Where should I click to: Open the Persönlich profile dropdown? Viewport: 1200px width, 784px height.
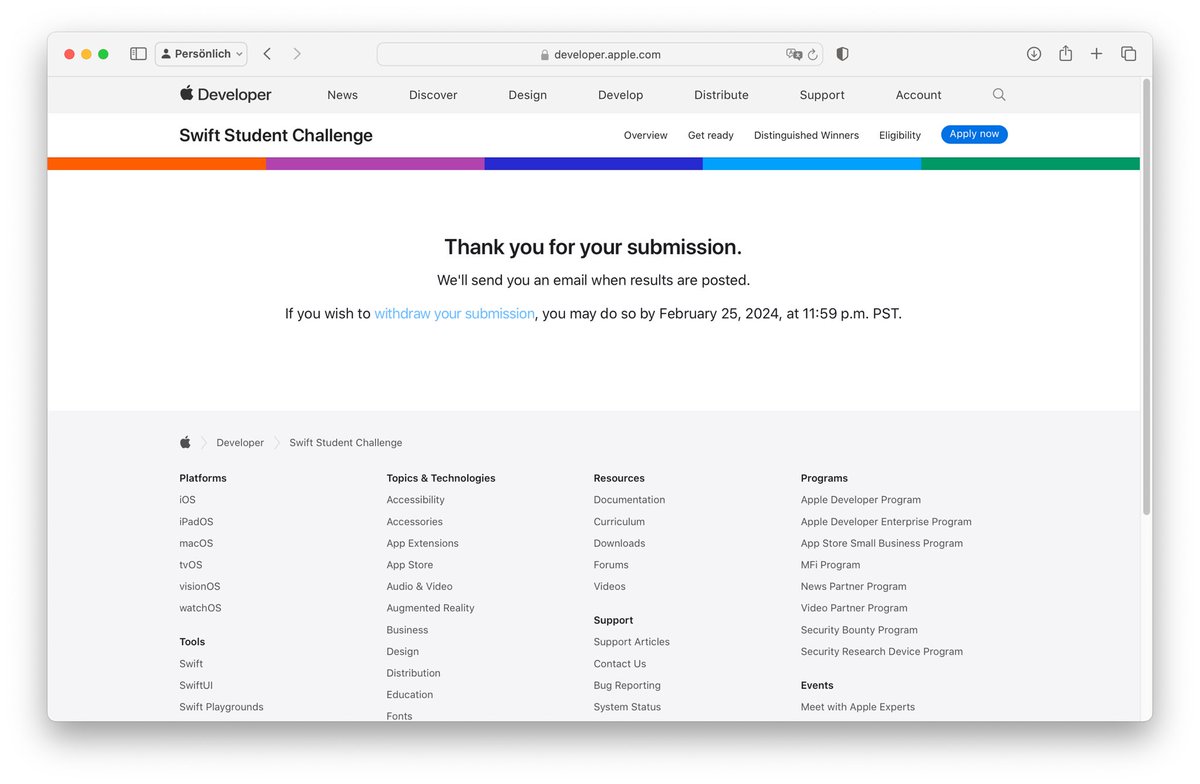(201, 54)
